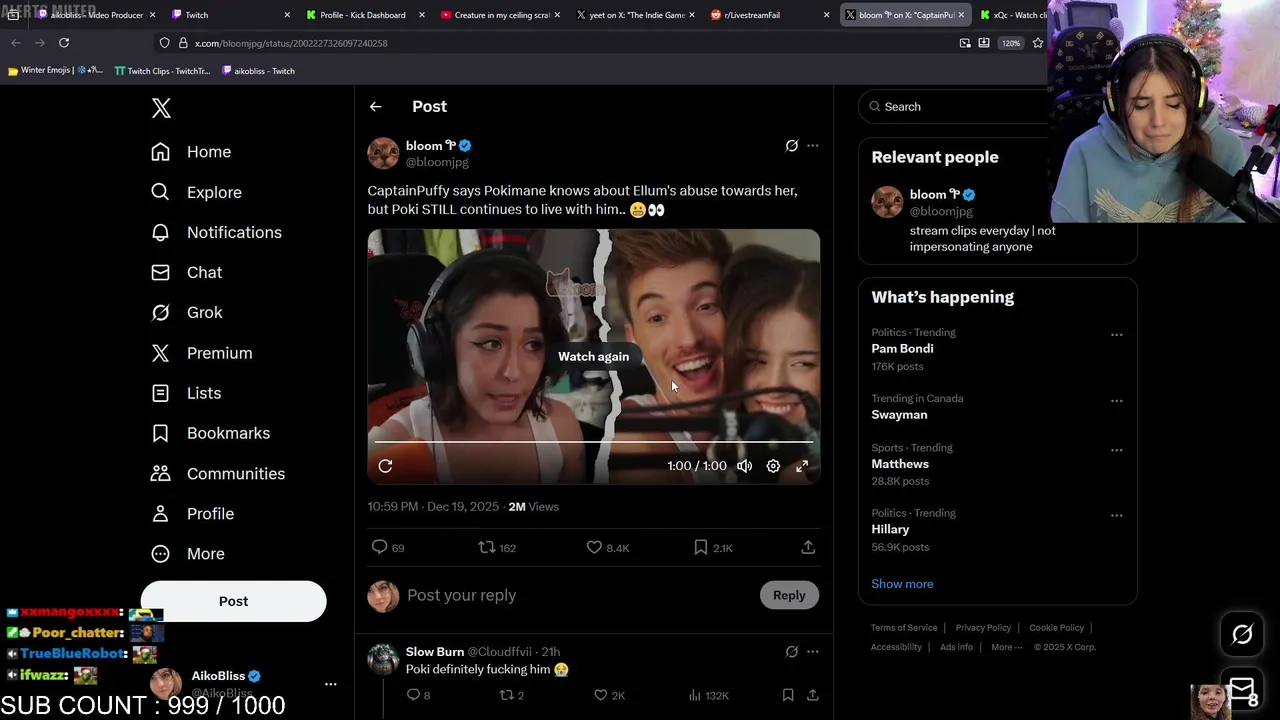
Task: Go back with the Post arrow
Action: [x=375, y=106]
